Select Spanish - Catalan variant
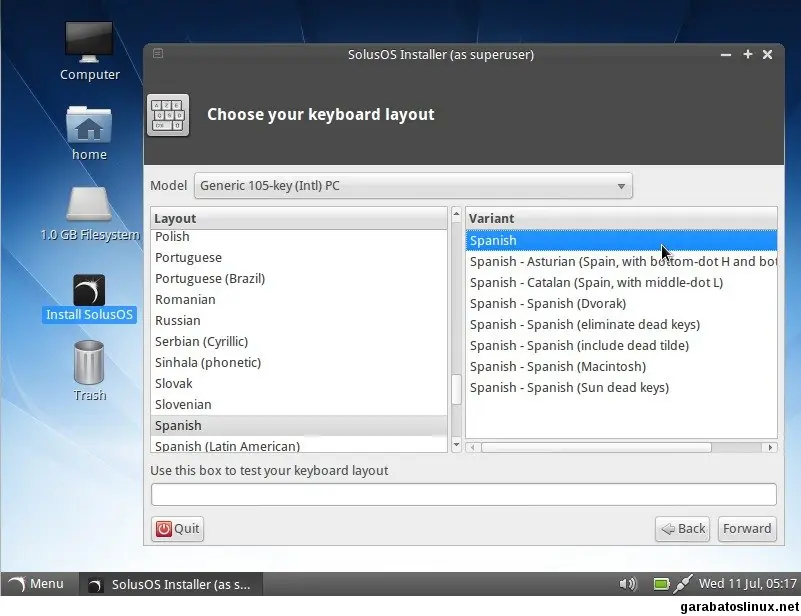This screenshot has height=616, width=801. 621,282
